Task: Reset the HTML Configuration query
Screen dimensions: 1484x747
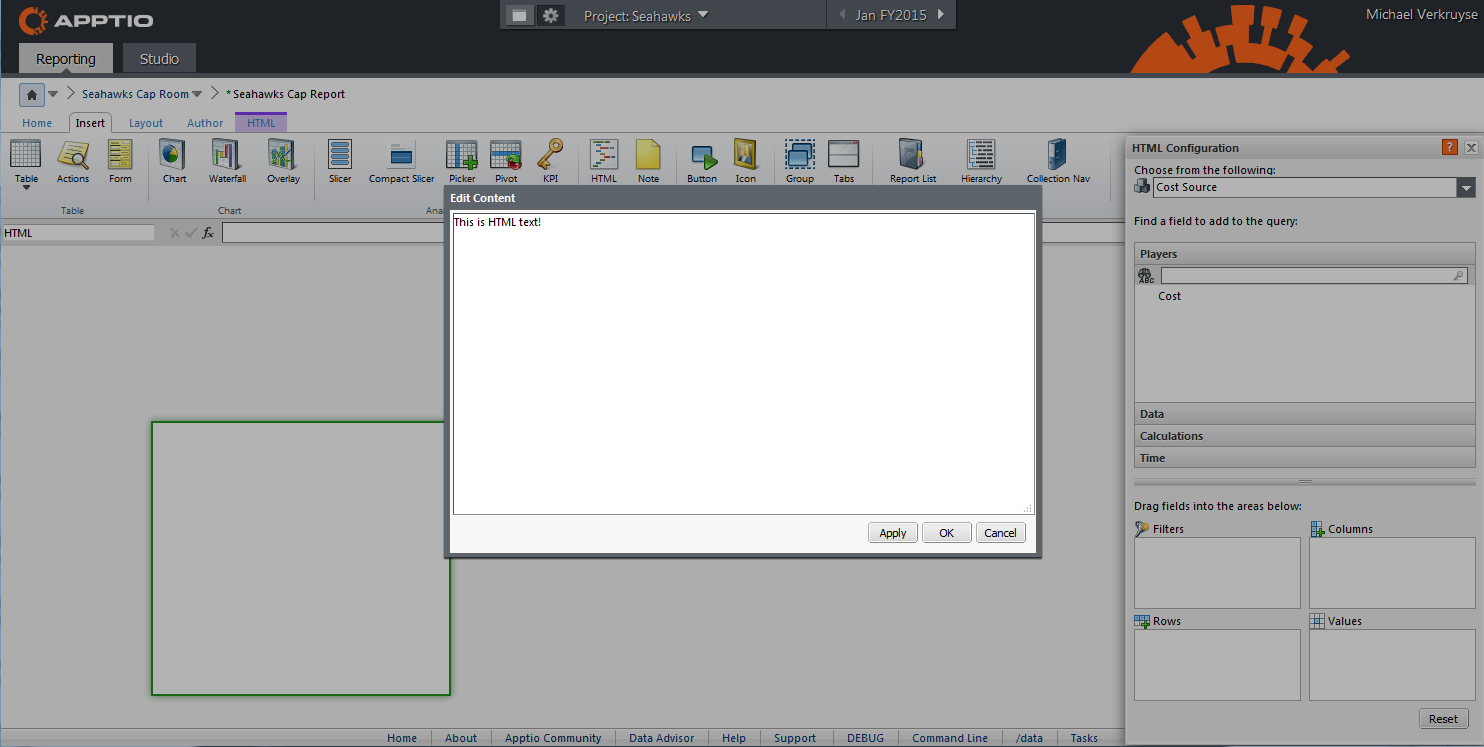Action: [1443, 719]
